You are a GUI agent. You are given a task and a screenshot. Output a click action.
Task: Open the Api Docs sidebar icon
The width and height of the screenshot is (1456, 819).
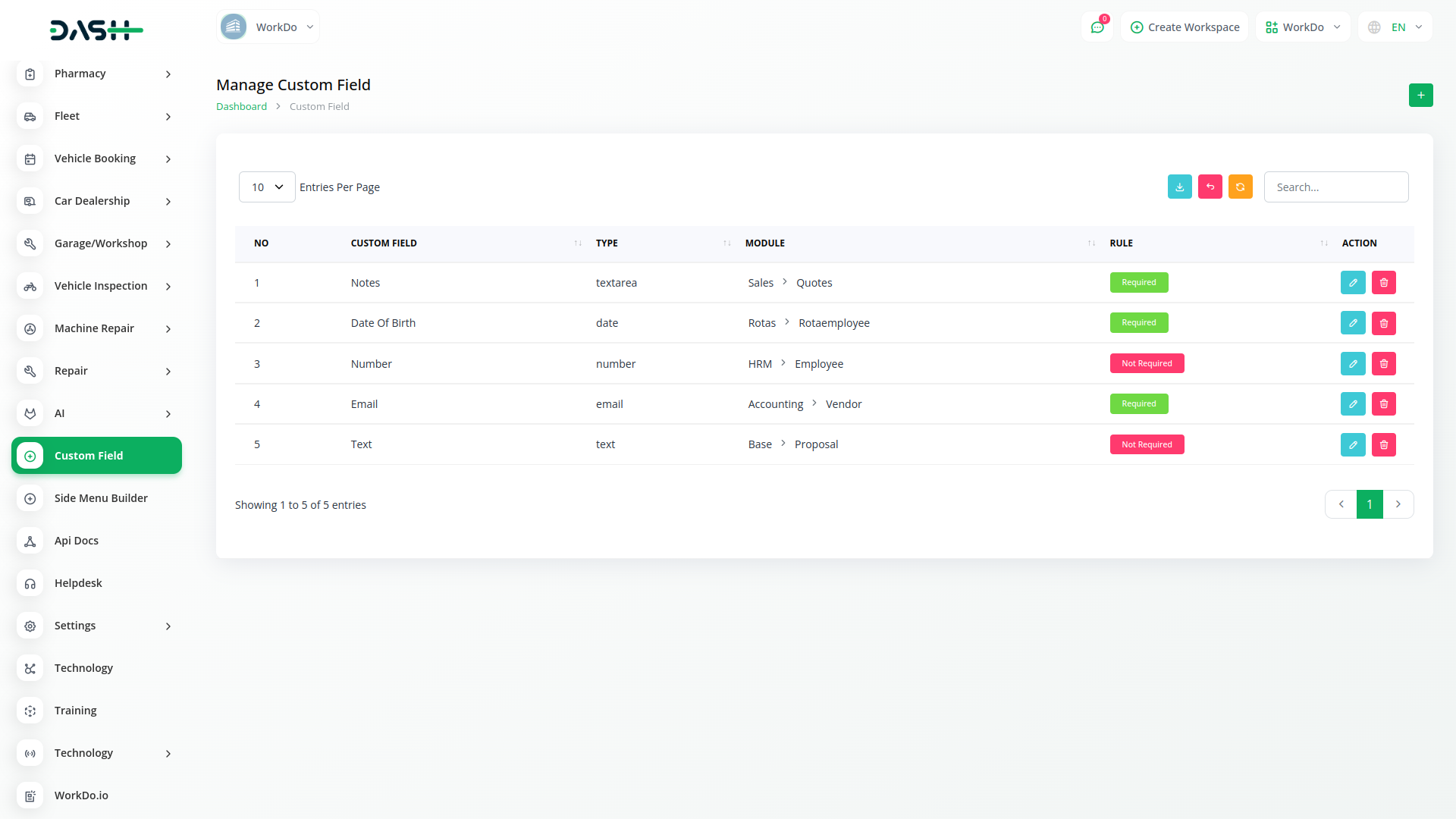(30, 541)
